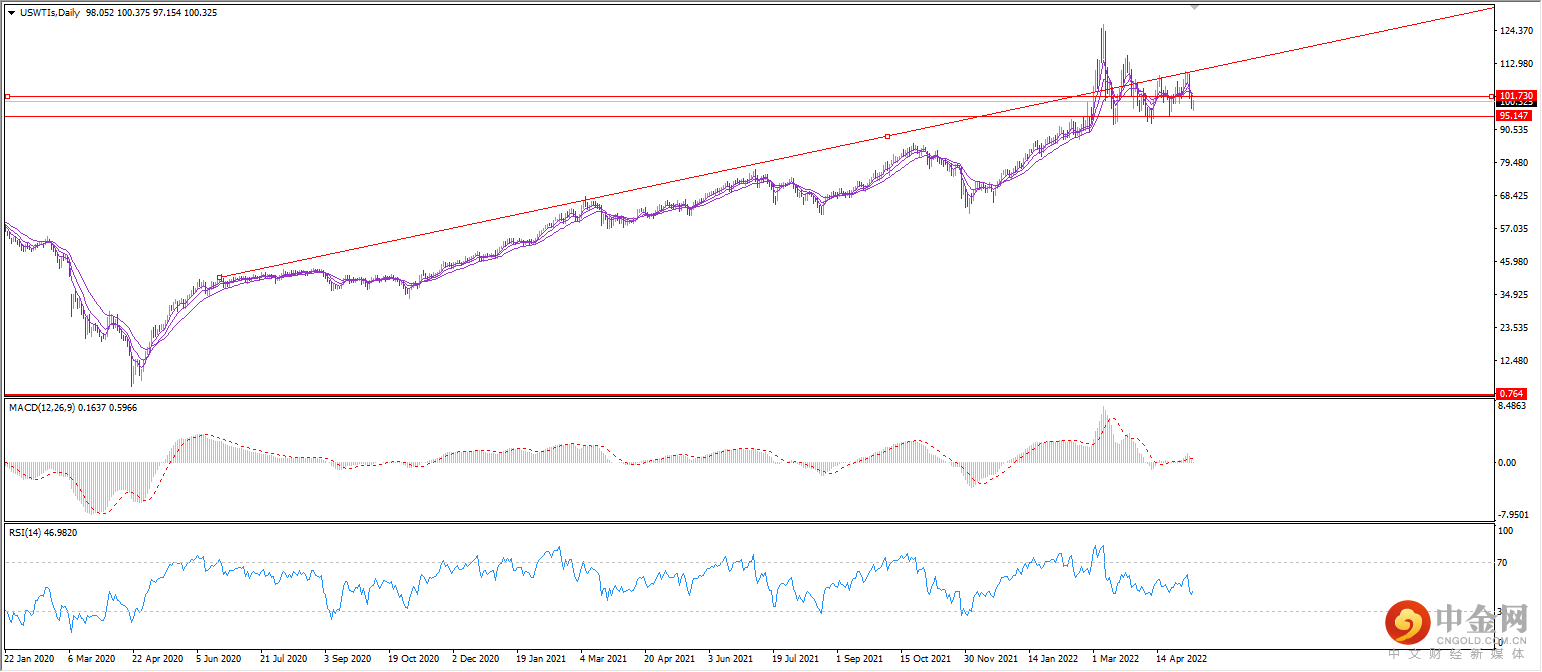The height and width of the screenshot is (672, 1542).
Task: Click the 112.980 price axis label
Action: [x=1516, y=64]
